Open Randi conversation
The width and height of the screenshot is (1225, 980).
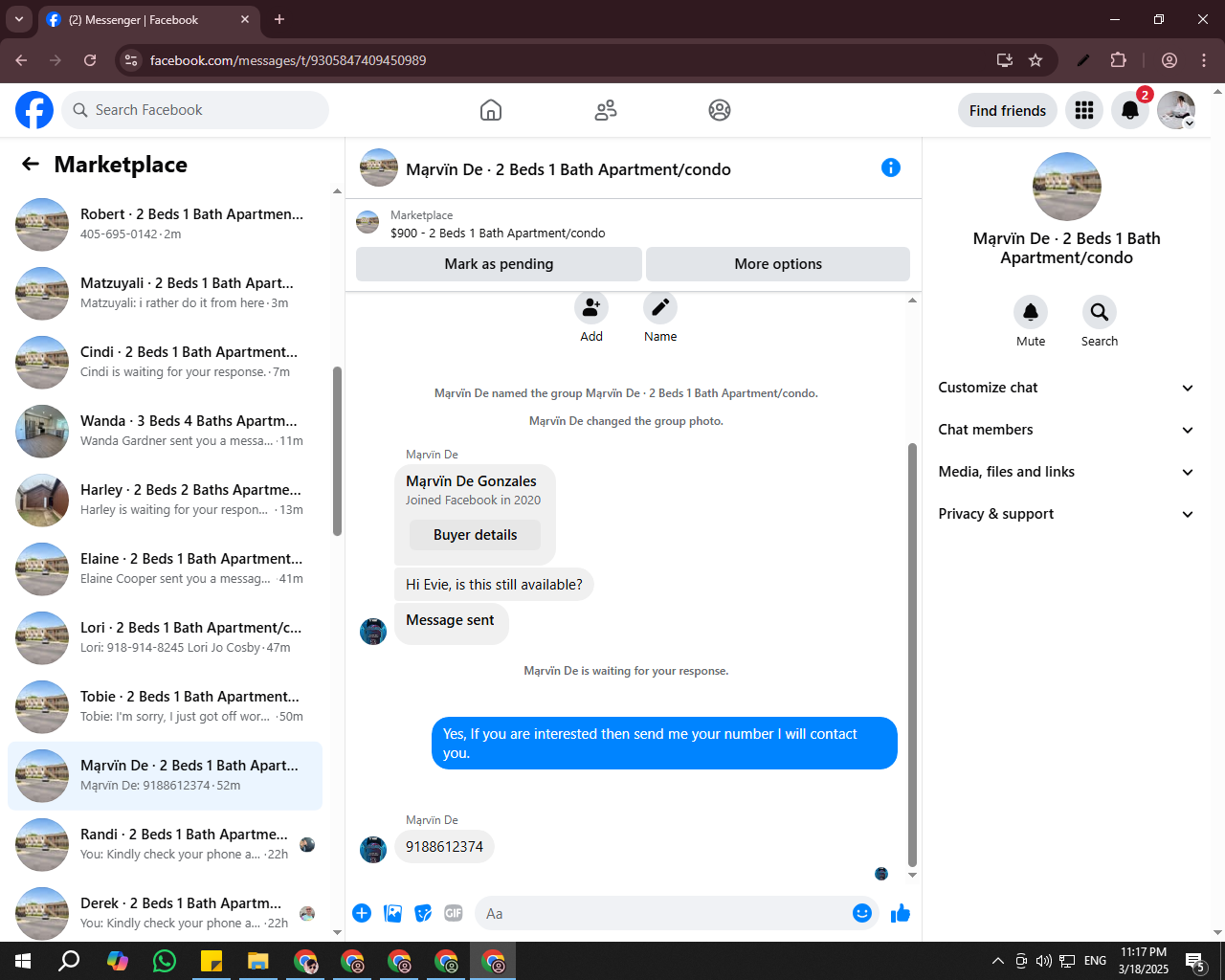[x=165, y=845]
